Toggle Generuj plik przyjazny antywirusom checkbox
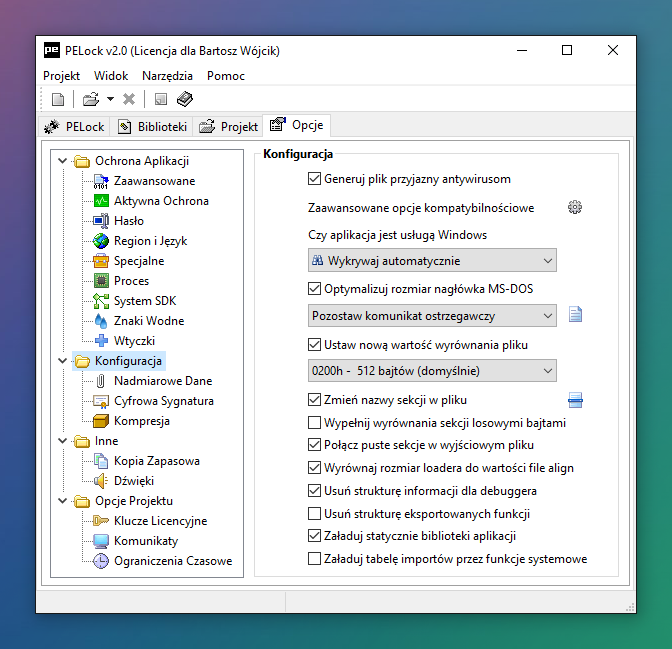Screen dimensions: 672x649 click(x=315, y=179)
